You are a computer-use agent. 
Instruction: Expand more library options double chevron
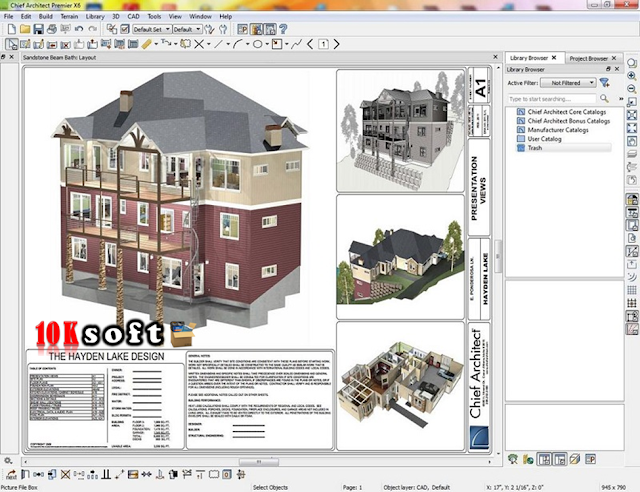pyautogui.click(x=621, y=99)
